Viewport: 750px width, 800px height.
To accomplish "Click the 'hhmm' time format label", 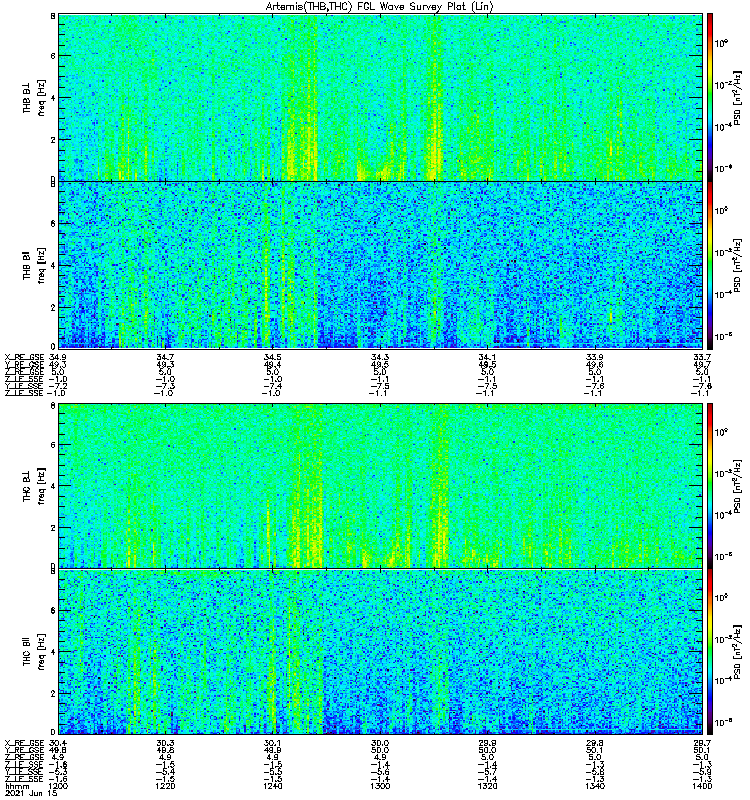I will tap(15, 786).
